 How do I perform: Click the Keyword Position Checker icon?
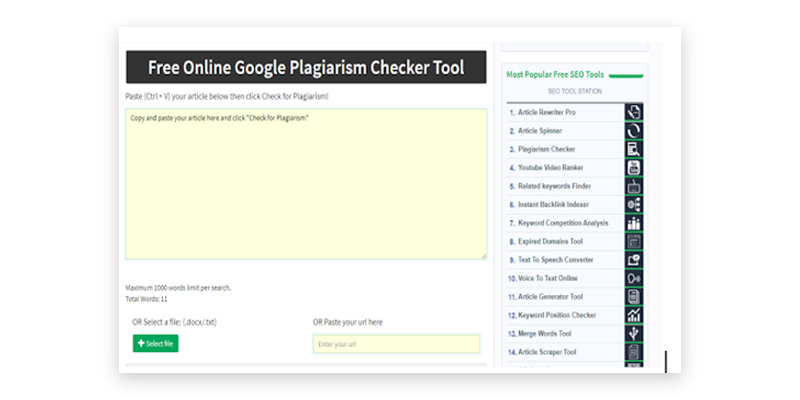[634, 315]
